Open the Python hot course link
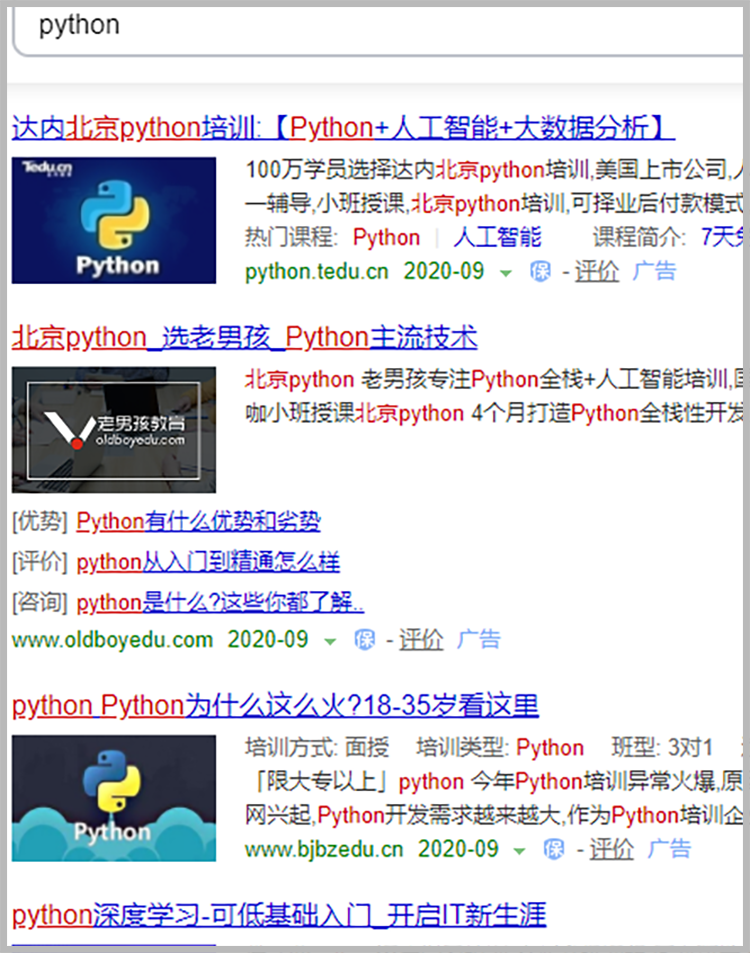The height and width of the screenshot is (953, 750). [387, 237]
